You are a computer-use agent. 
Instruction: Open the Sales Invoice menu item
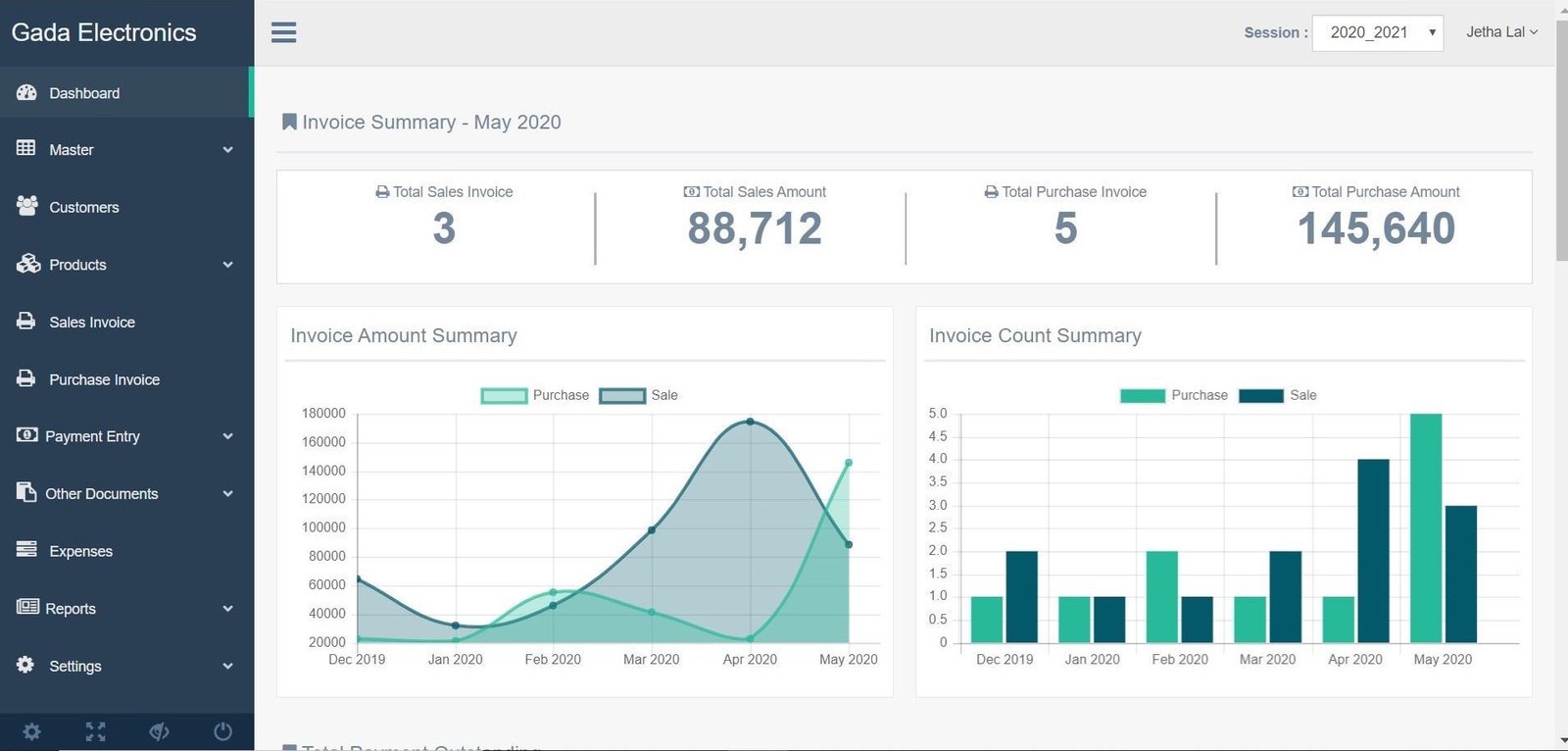point(126,322)
